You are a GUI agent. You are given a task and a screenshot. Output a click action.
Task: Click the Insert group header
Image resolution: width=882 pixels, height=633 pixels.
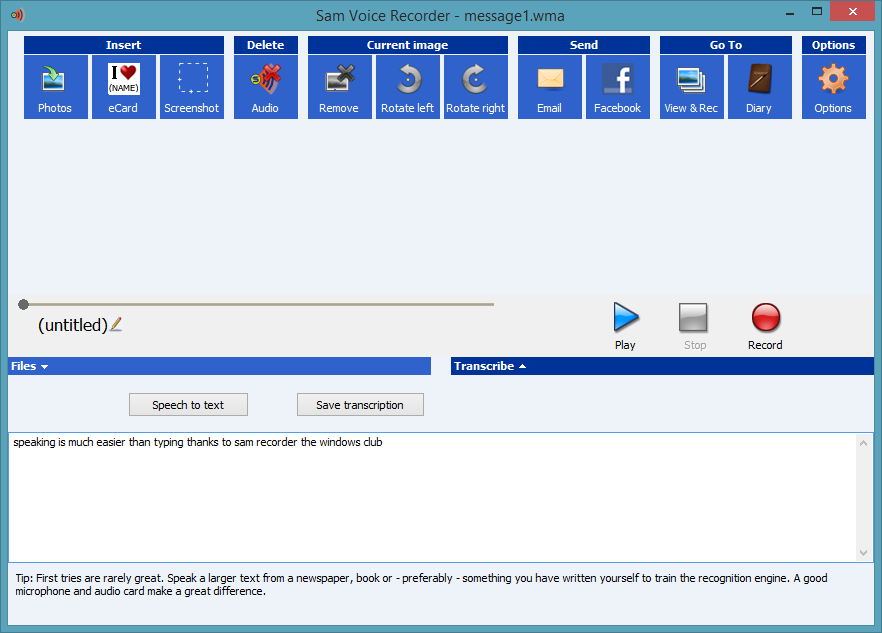124,45
